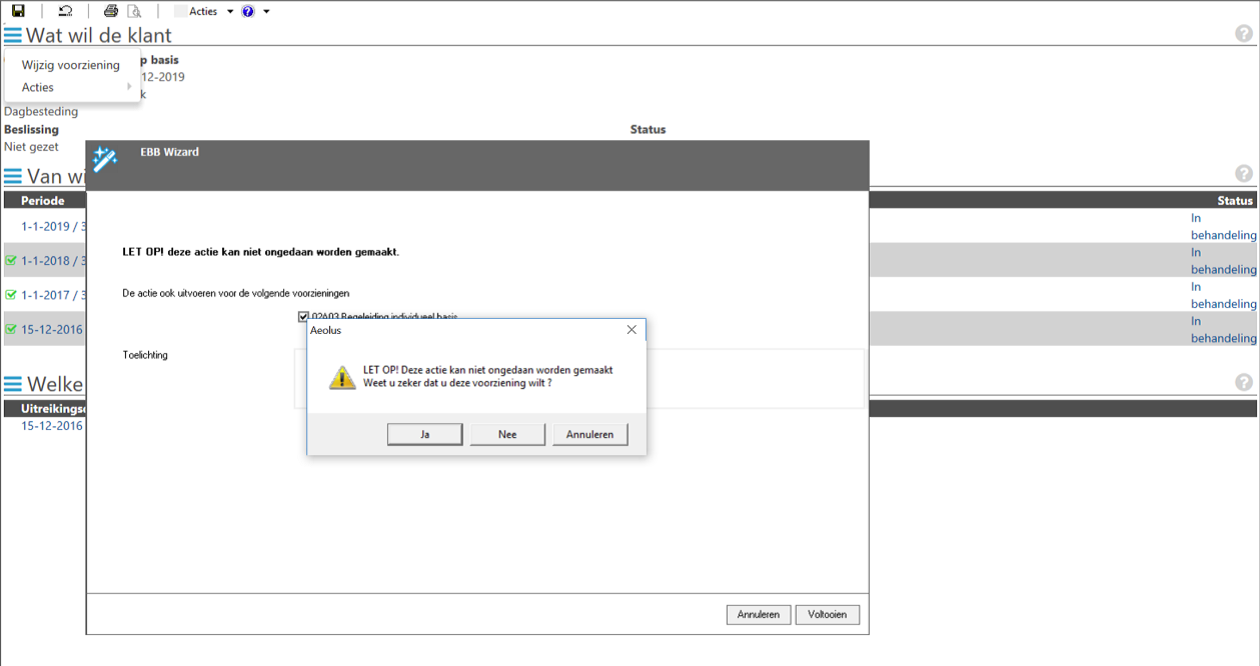Click the save floppy disk icon
The width and height of the screenshot is (1260, 666).
pos(18,11)
